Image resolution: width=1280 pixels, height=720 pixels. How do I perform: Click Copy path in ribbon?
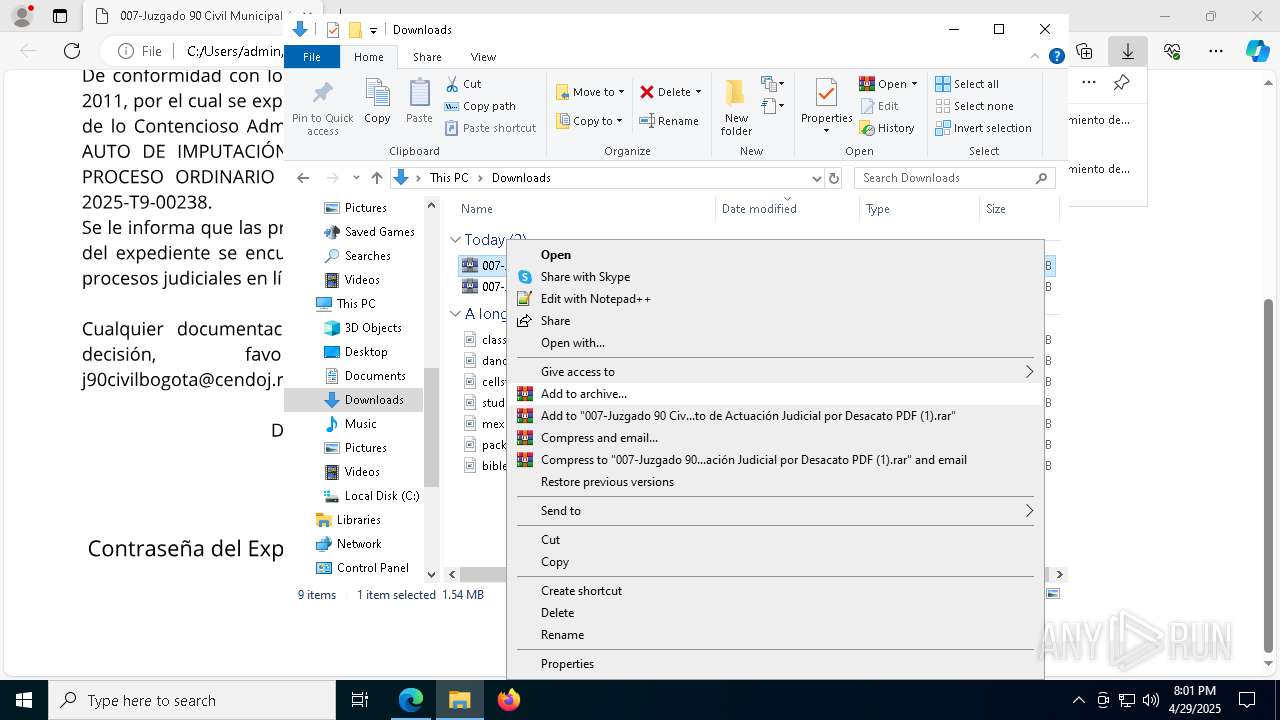[480, 106]
